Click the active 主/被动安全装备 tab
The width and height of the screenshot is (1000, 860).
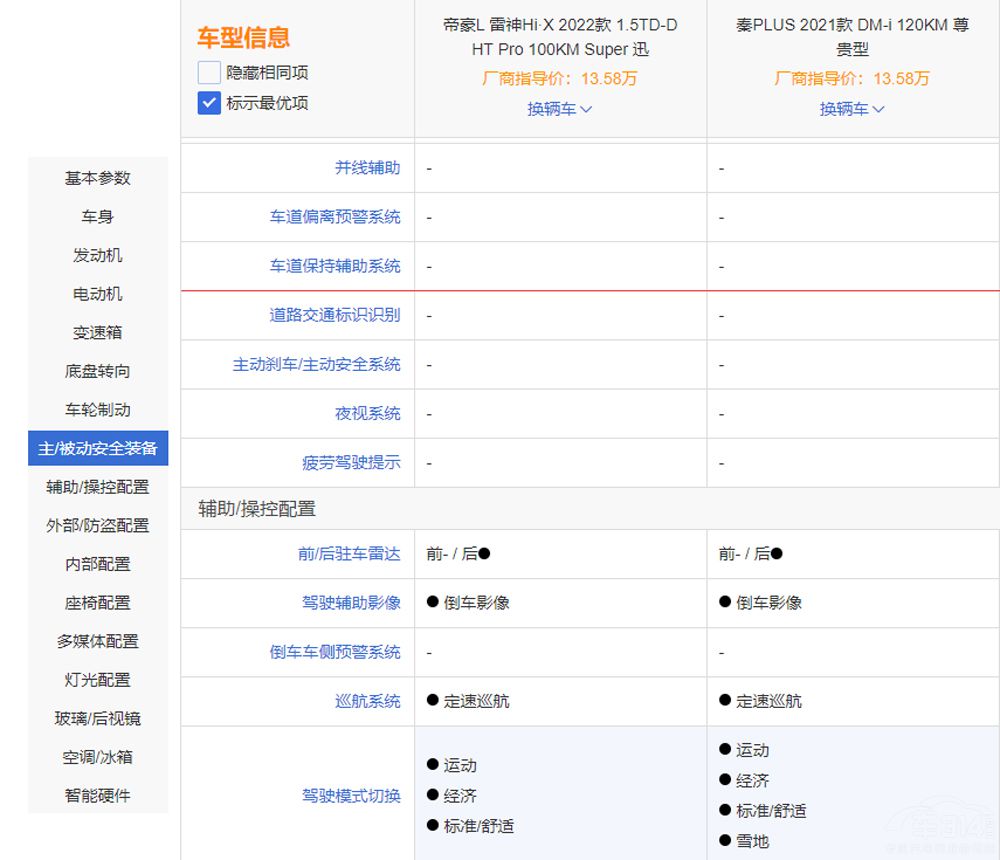[x=98, y=449]
